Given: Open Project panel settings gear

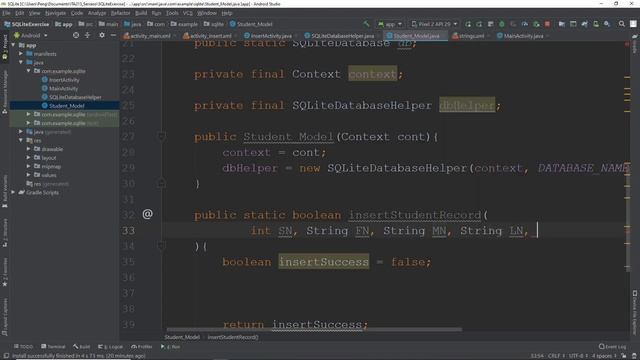Looking at the screenshot, I should (102, 36).
